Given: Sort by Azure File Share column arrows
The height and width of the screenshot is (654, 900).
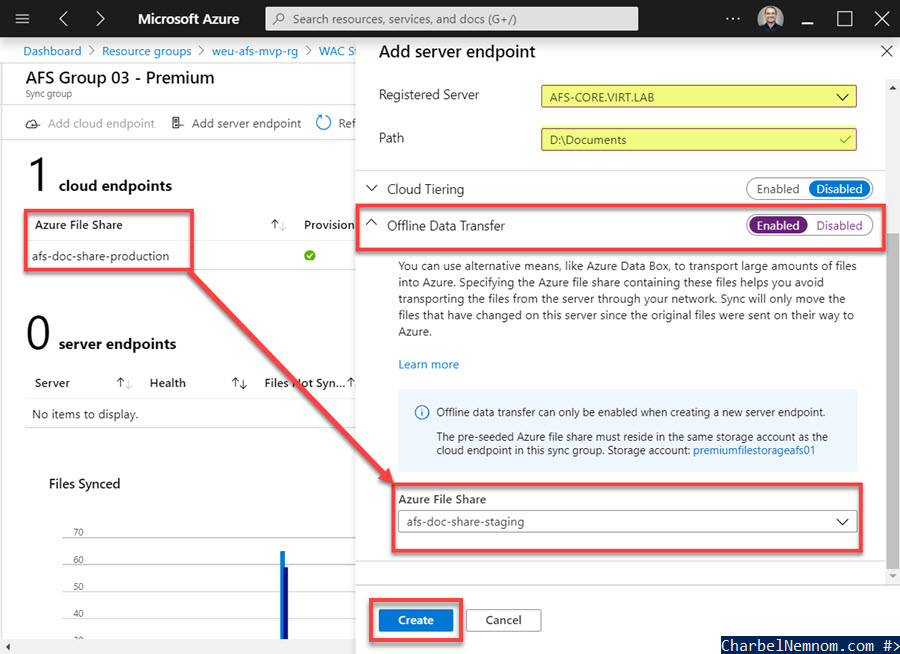Looking at the screenshot, I should point(278,225).
